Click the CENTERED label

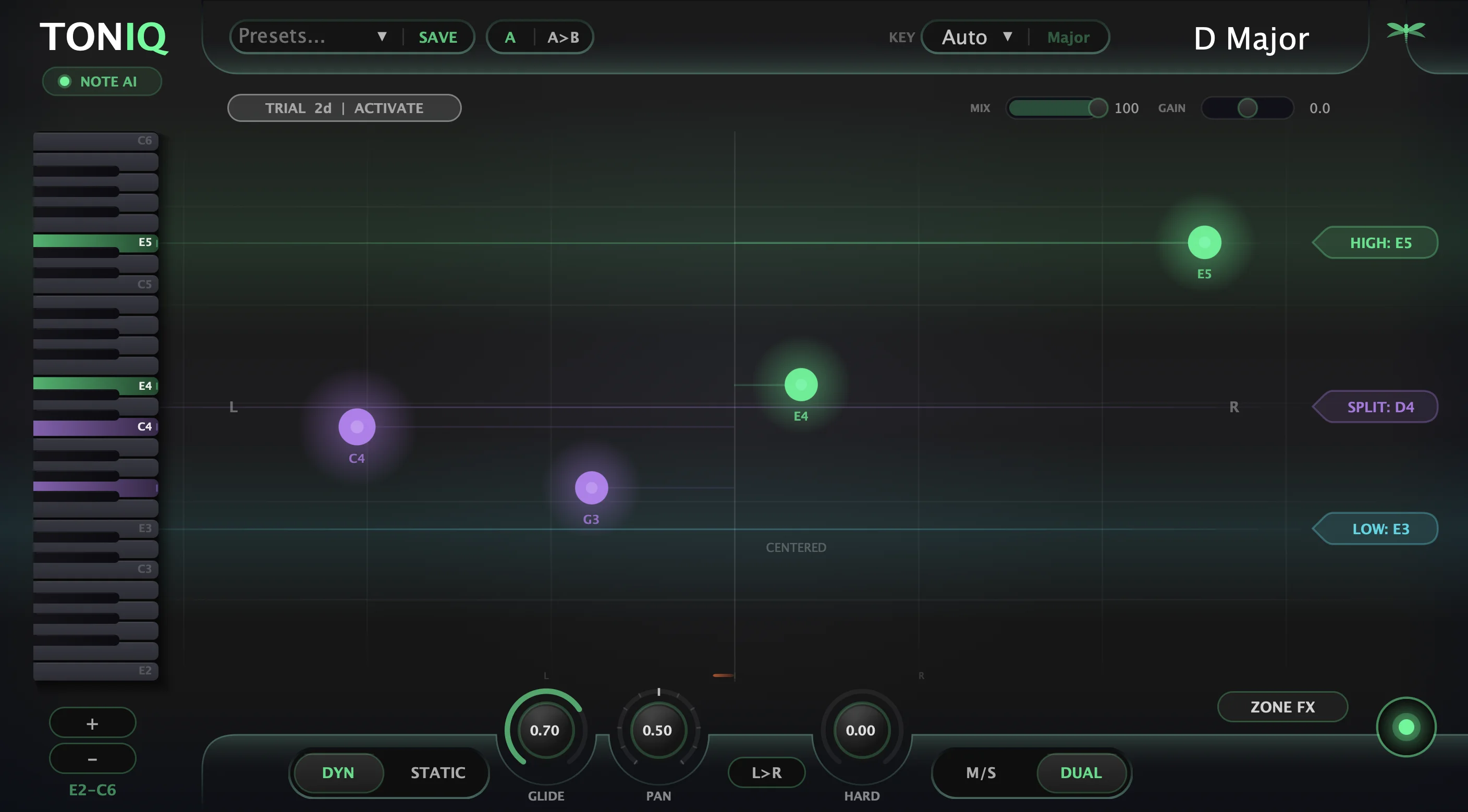[796, 548]
